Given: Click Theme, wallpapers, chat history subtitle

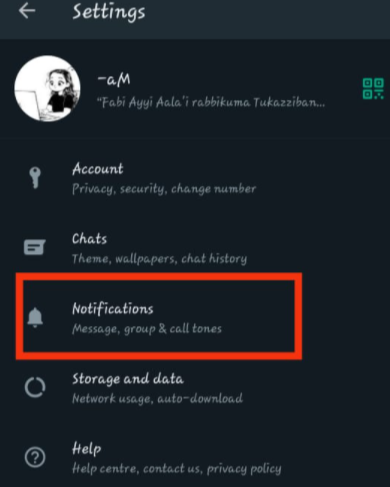Looking at the screenshot, I should coord(159,259).
